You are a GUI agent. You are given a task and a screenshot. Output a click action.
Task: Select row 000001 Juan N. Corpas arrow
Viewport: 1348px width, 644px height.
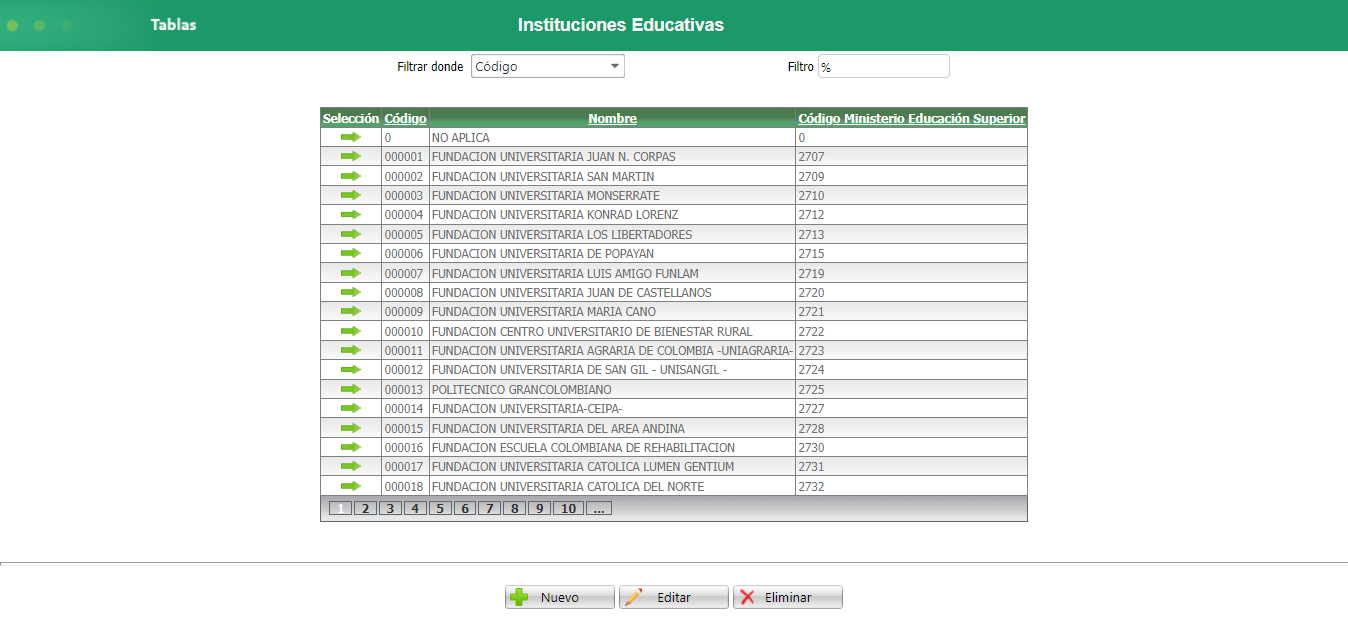coord(350,156)
